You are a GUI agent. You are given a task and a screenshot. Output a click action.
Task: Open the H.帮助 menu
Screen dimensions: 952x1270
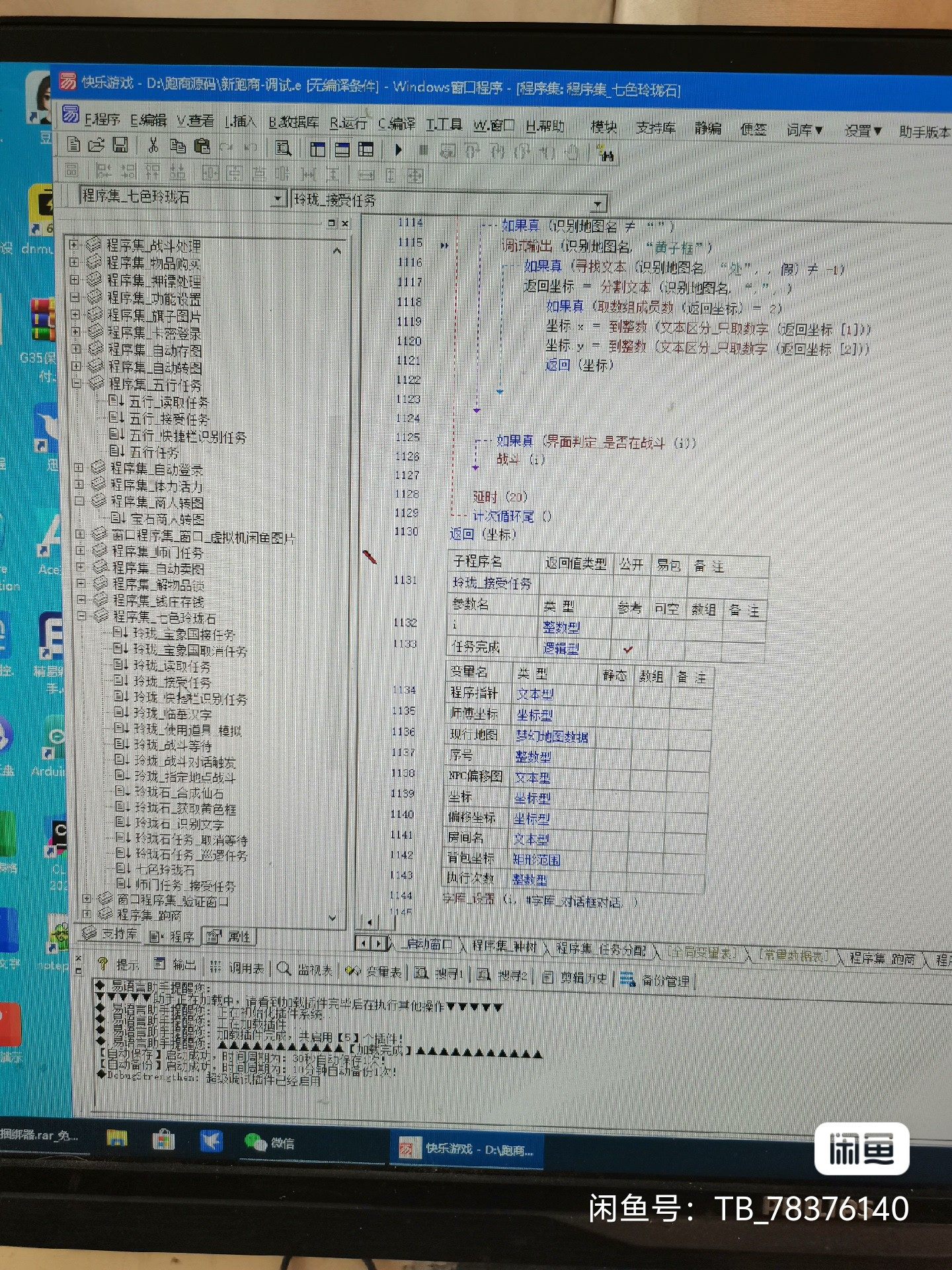(545, 126)
